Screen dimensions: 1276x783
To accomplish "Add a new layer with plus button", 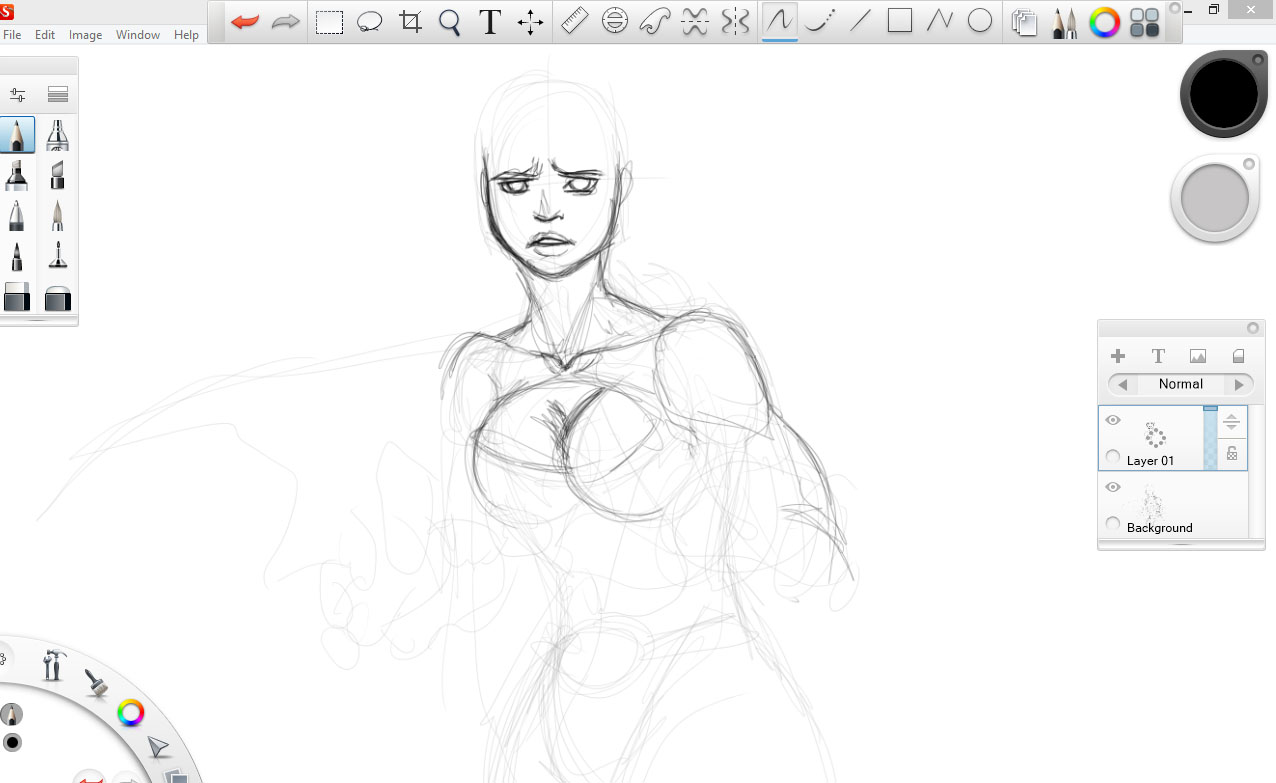I will click(x=1118, y=356).
